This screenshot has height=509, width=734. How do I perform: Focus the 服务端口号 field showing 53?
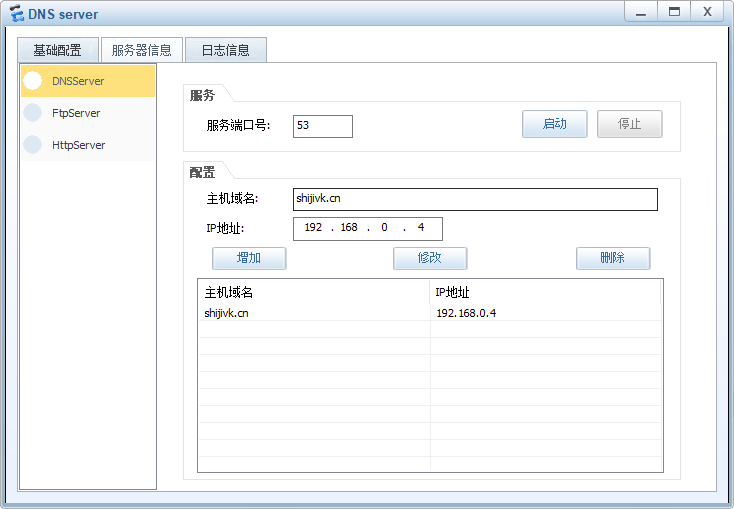tap(323, 126)
